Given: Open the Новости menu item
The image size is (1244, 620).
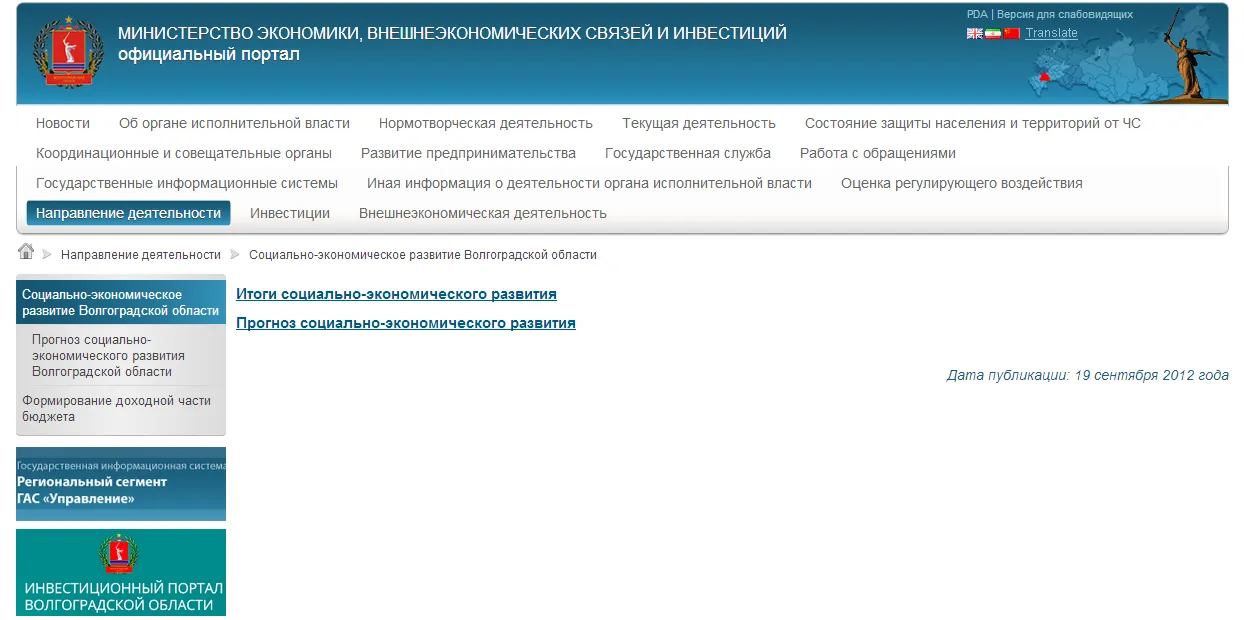Looking at the screenshot, I should pos(63,123).
